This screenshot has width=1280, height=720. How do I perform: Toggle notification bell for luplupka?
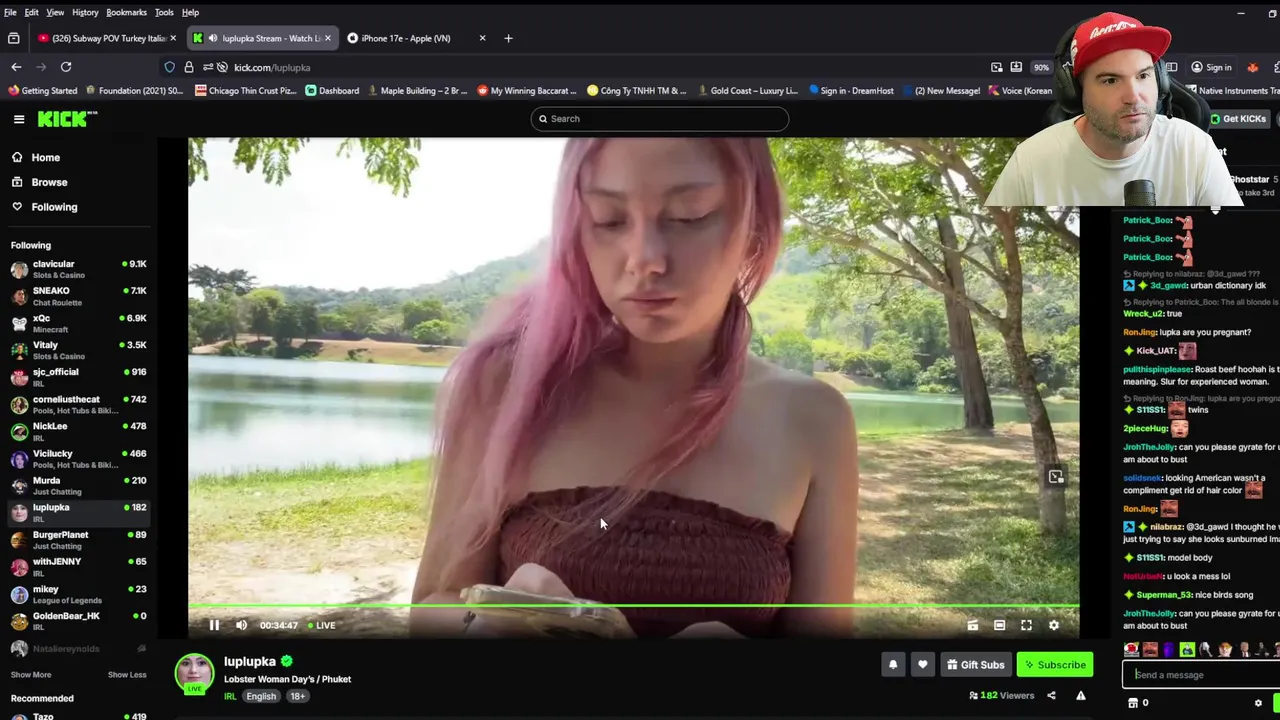[x=893, y=664]
